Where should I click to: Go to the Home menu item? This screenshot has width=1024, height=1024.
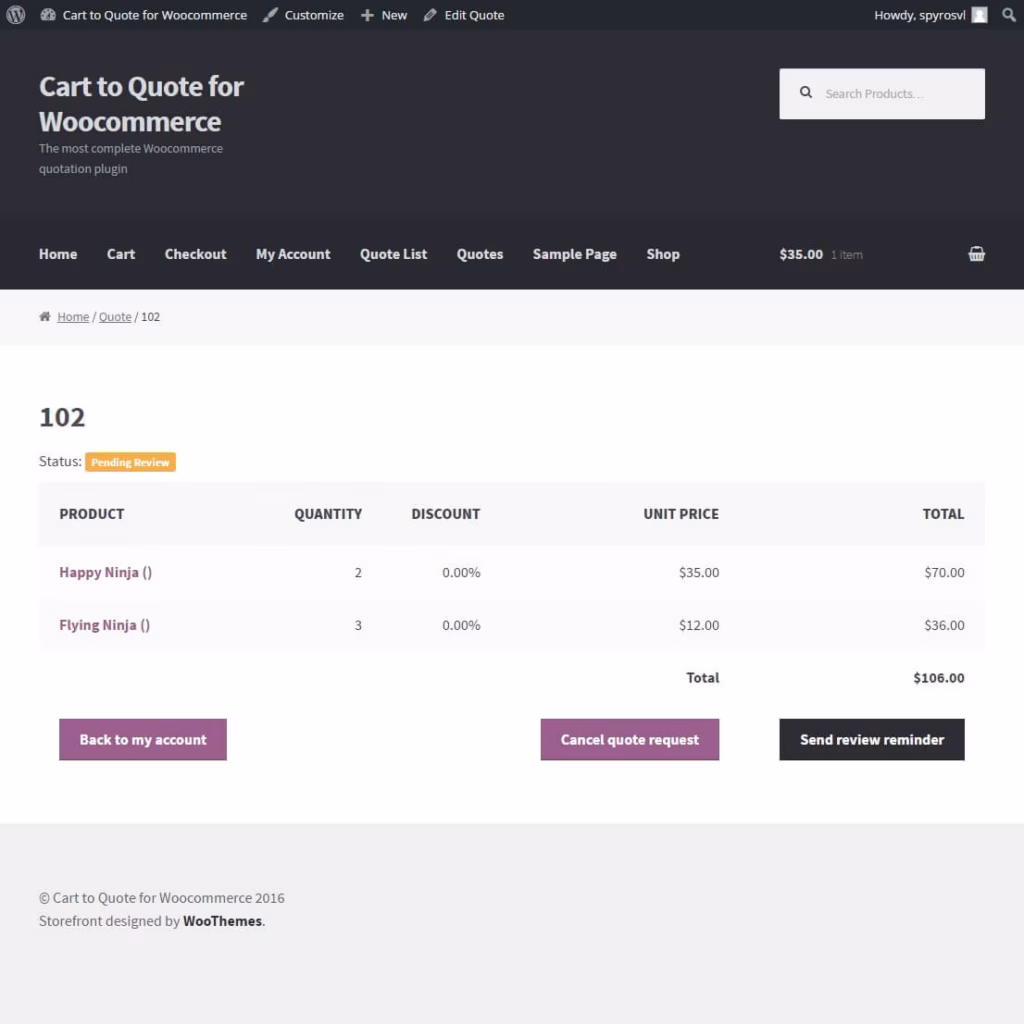point(58,254)
